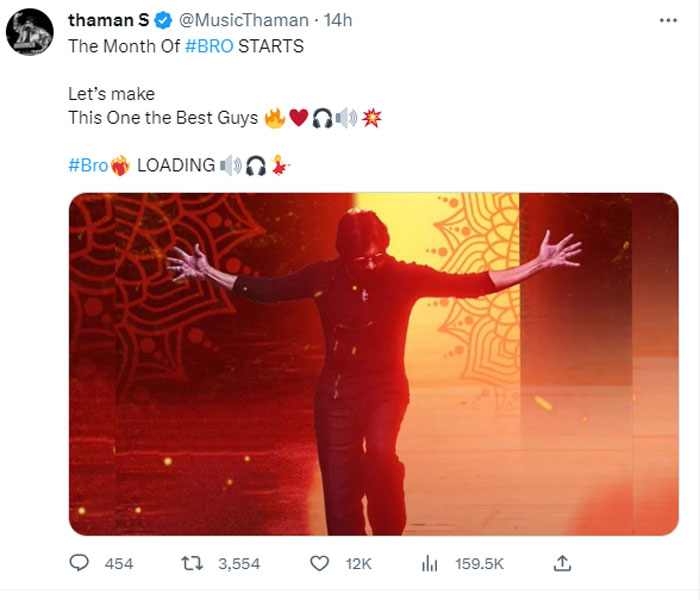Viewport: 700px width, 600px height.
Task: Click the tweet text 'Let's make'
Action: (x=111, y=94)
